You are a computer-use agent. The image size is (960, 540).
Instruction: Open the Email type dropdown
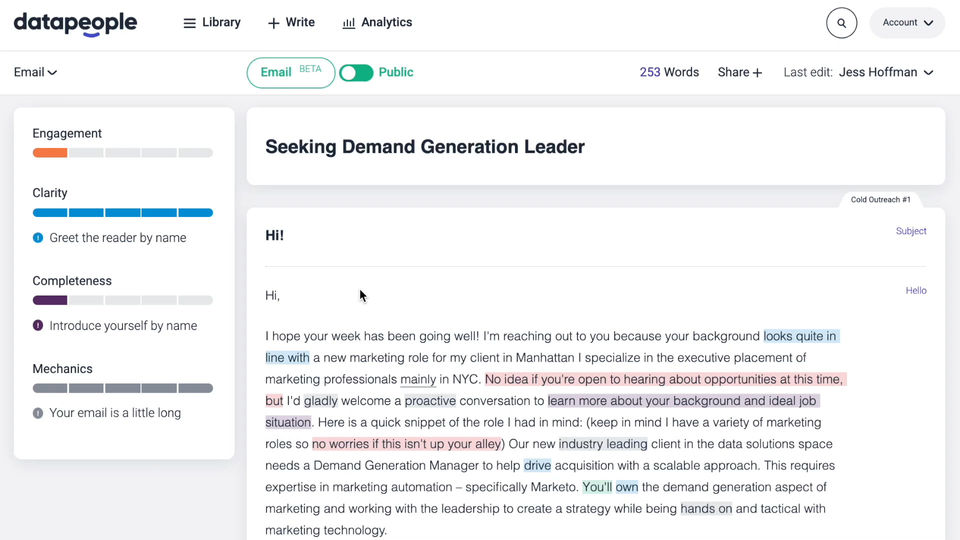pyautogui.click(x=35, y=72)
